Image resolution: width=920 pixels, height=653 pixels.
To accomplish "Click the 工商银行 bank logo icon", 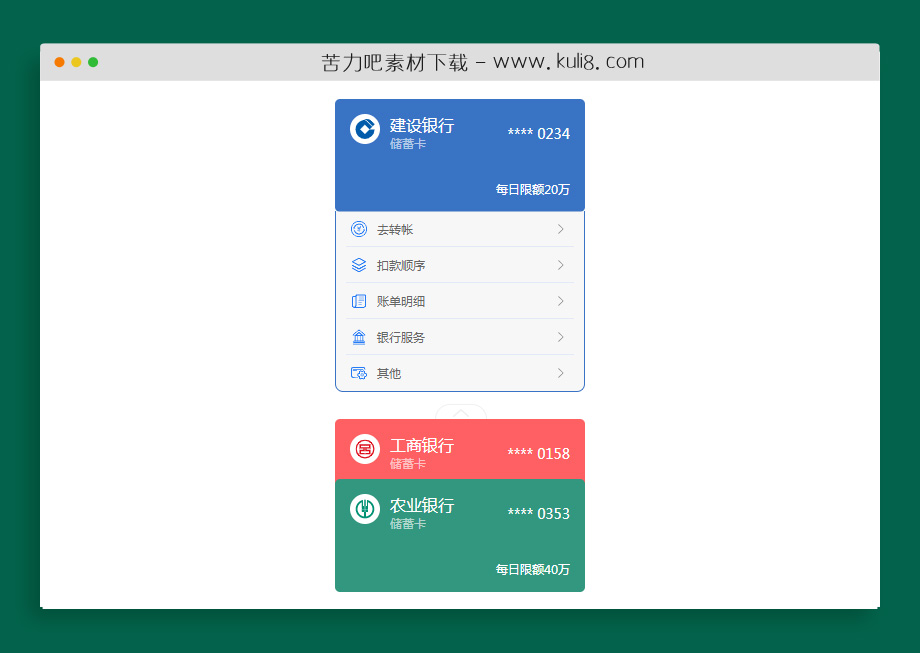I will click(365, 449).
